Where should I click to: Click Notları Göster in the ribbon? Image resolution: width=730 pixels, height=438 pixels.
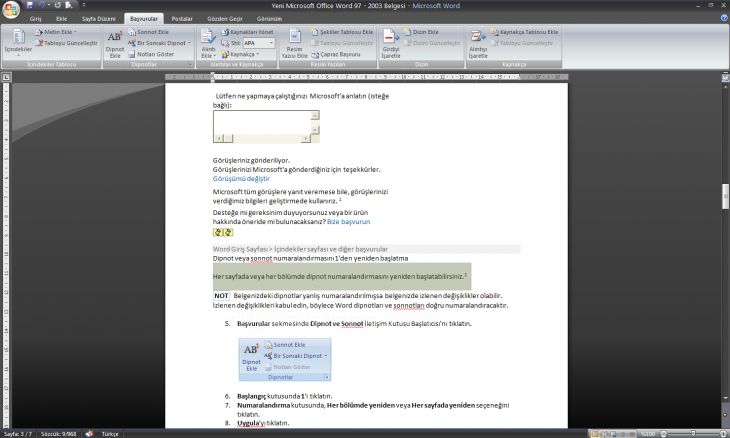tap(151, 54)
